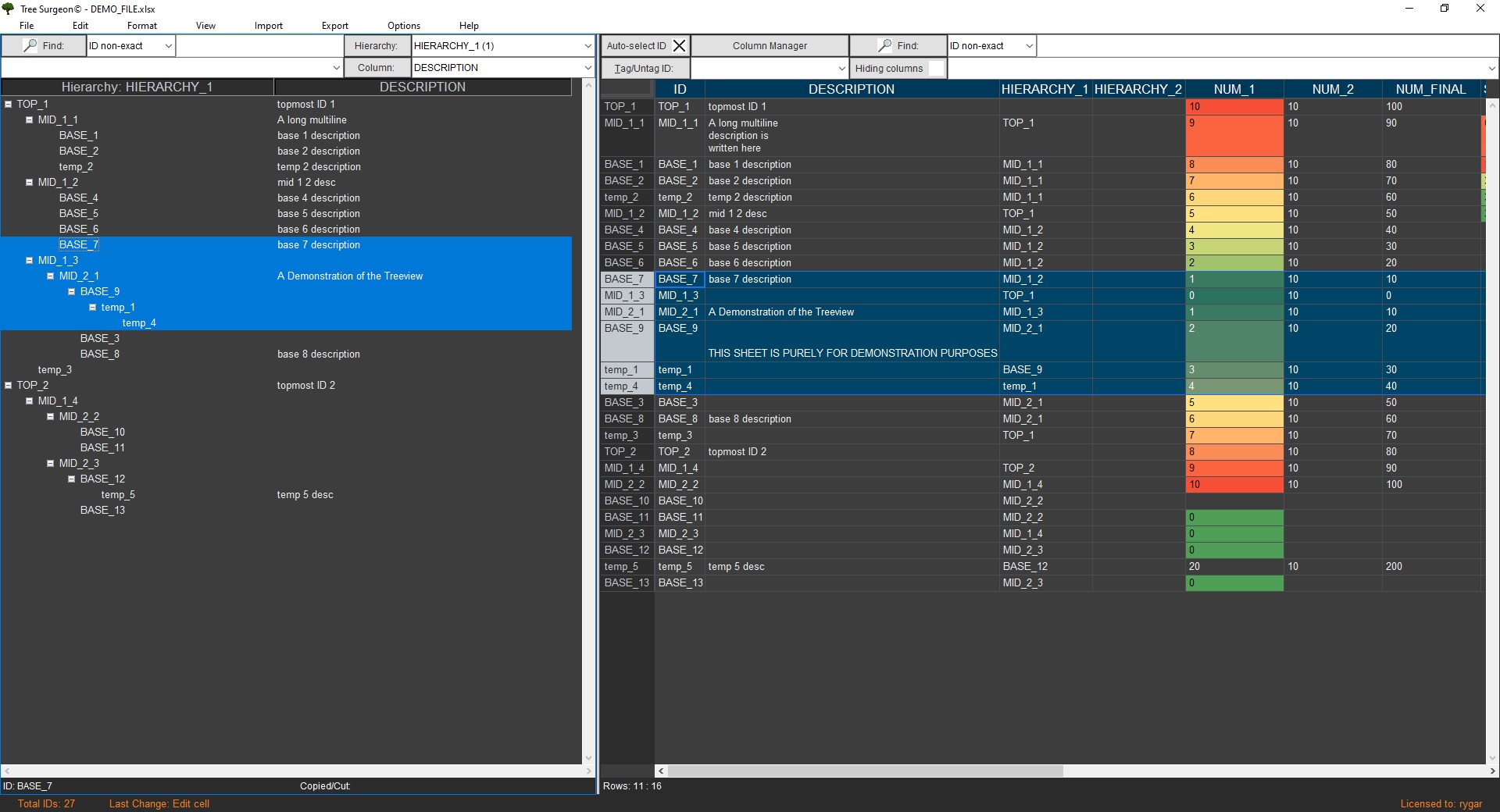
Task: Collapse the TOP_1 node in the tree
Action: (8, 104)
